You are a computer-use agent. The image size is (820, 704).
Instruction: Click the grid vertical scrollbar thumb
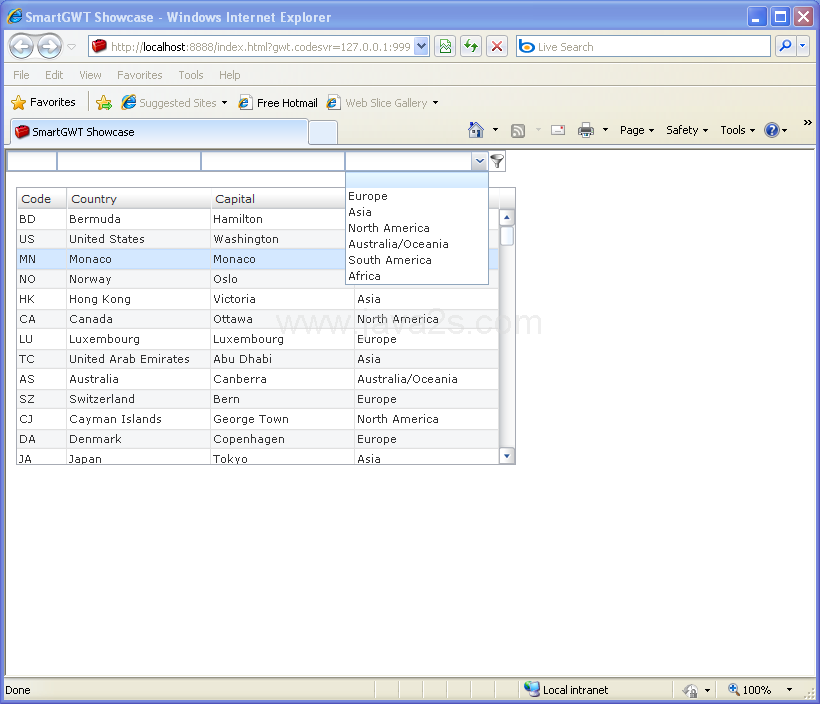pos(506,235)
